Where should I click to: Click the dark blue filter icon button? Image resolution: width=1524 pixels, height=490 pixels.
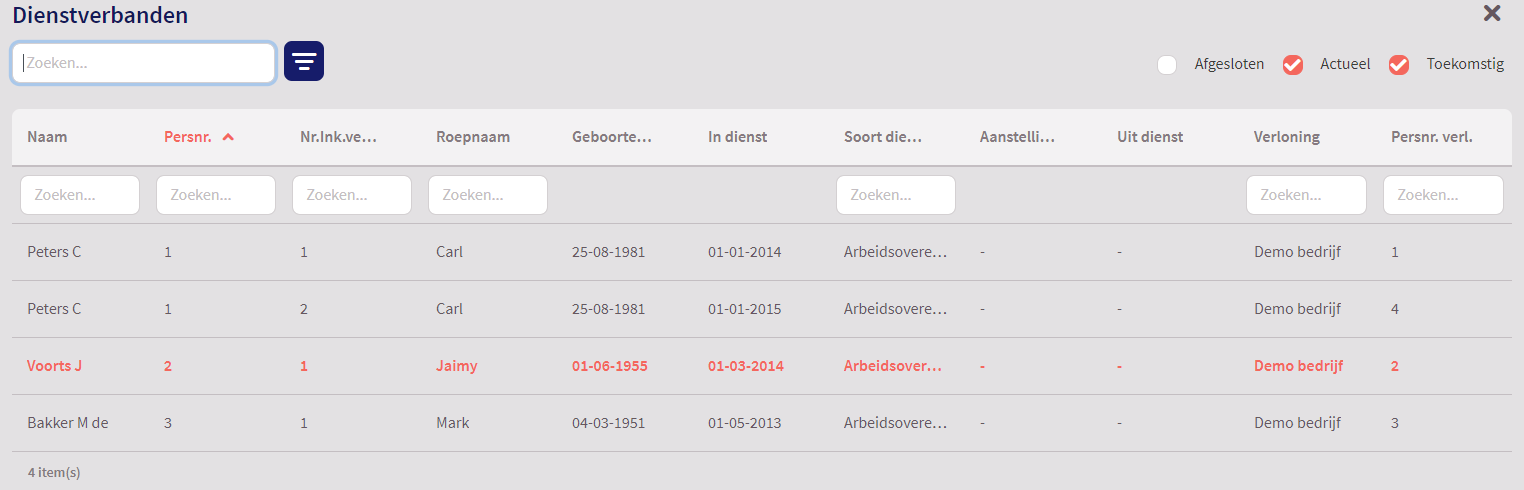point(304,61)
